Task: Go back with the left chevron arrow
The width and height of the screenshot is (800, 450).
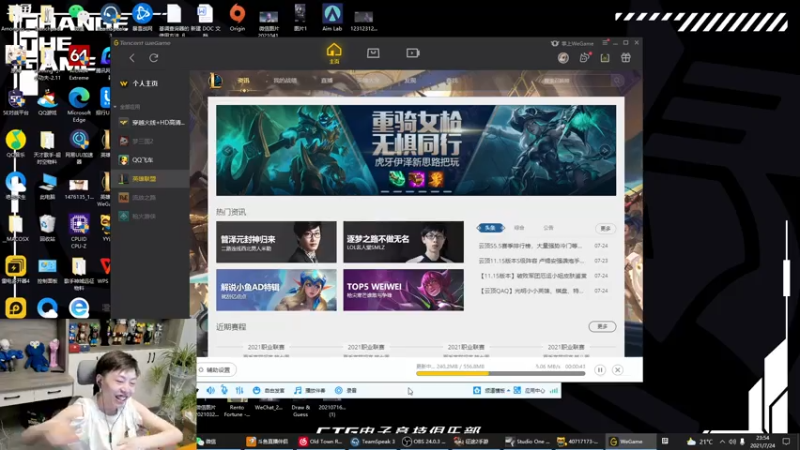Action: click(132, 58)
